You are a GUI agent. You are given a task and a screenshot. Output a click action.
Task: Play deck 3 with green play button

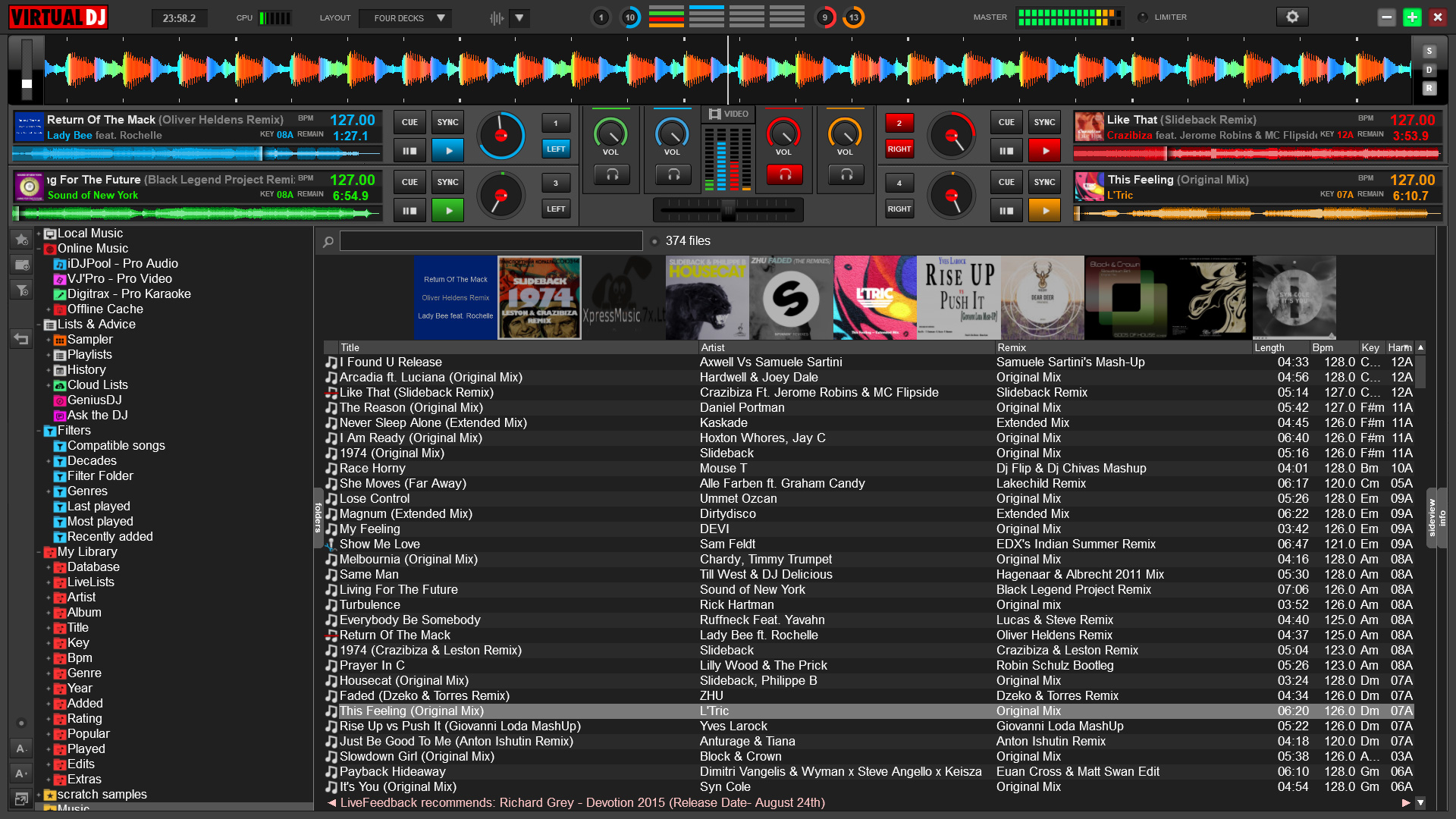(448, 210)
